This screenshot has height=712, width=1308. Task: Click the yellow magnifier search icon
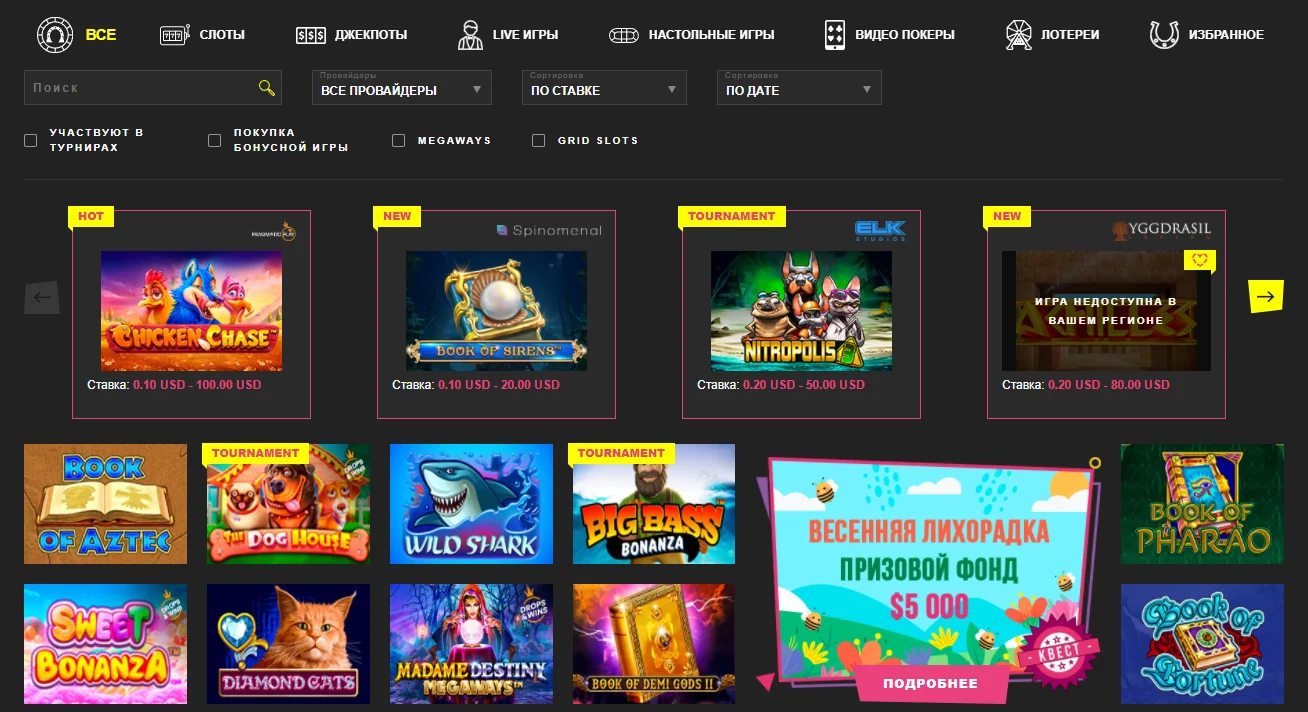[x=266, y=88]
